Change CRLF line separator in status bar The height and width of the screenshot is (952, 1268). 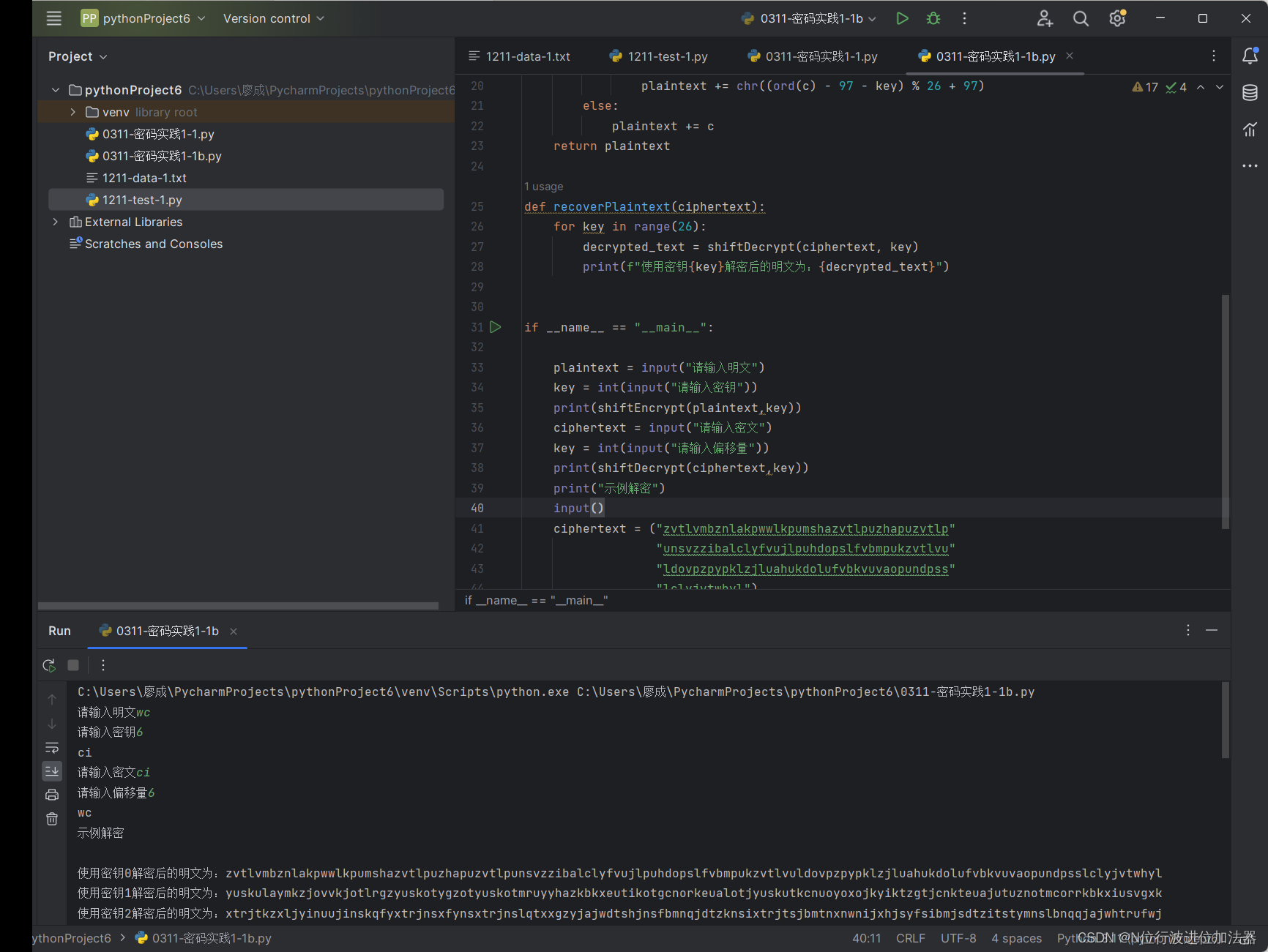911,938
